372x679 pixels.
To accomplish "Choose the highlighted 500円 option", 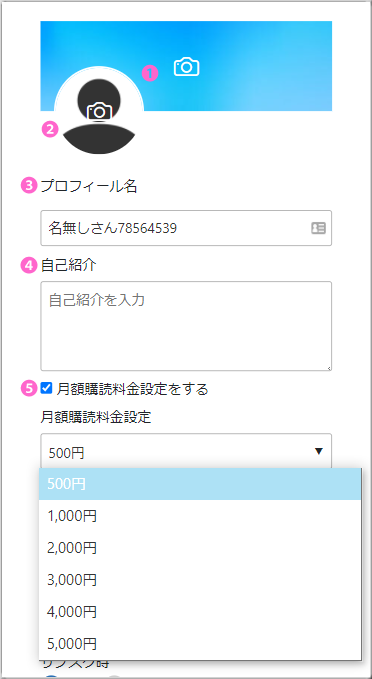I will point(200,484).
